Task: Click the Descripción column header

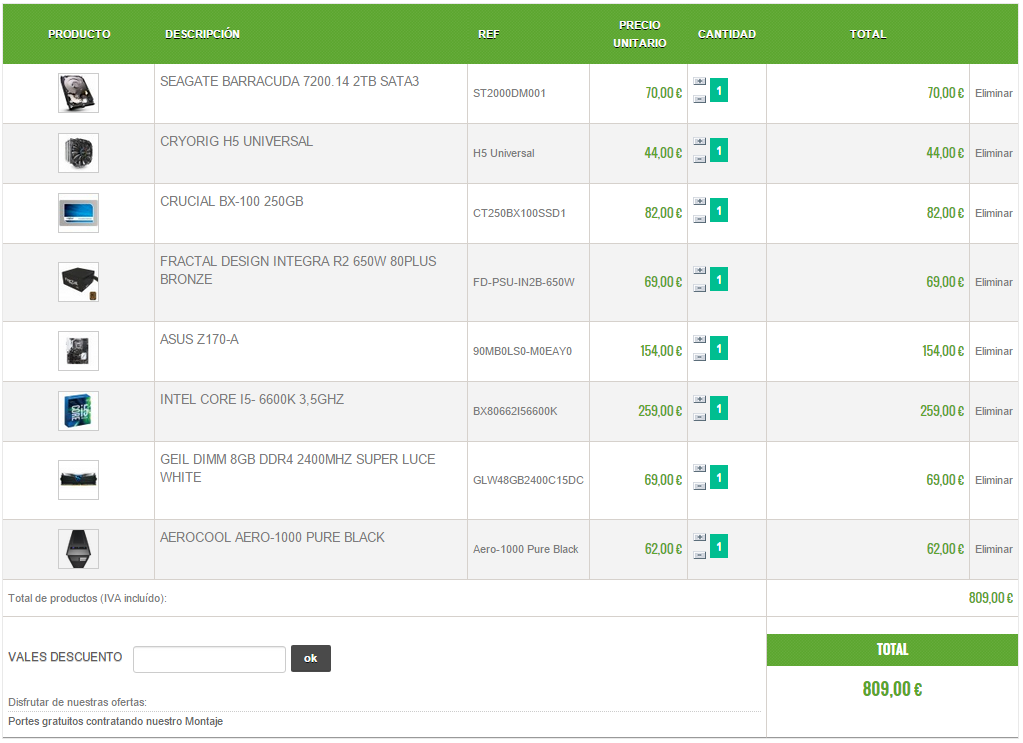Action: (202, 35)
